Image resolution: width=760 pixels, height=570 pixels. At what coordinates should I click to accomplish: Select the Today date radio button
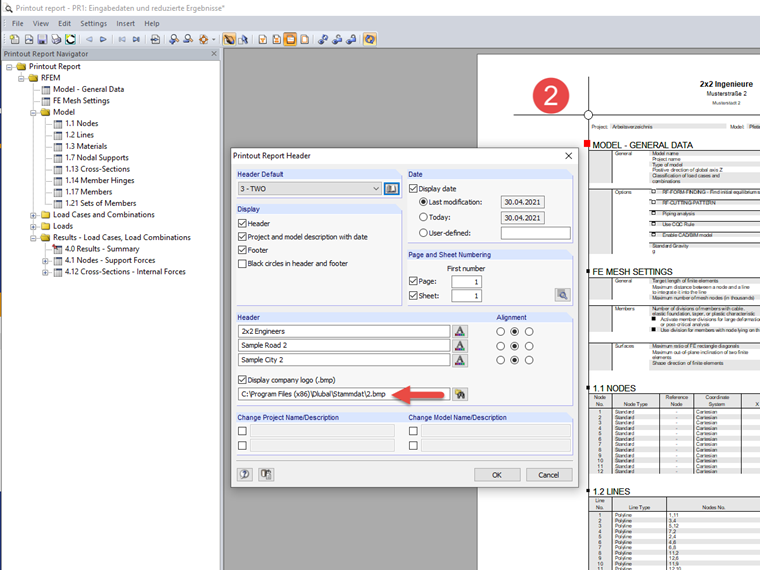tap(423, 217)
